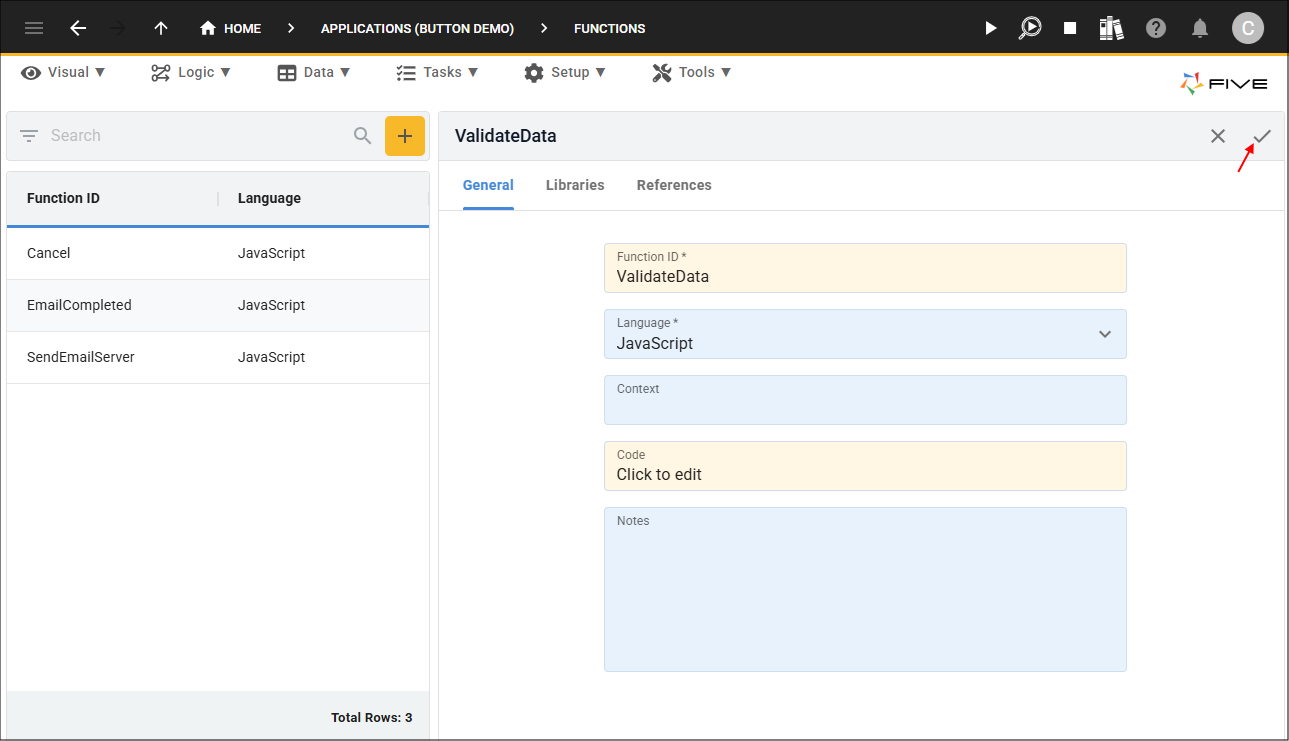This screenshot has height=741, width=1289.
Task: Add a new function with the plus button
Action: [405, 136]
